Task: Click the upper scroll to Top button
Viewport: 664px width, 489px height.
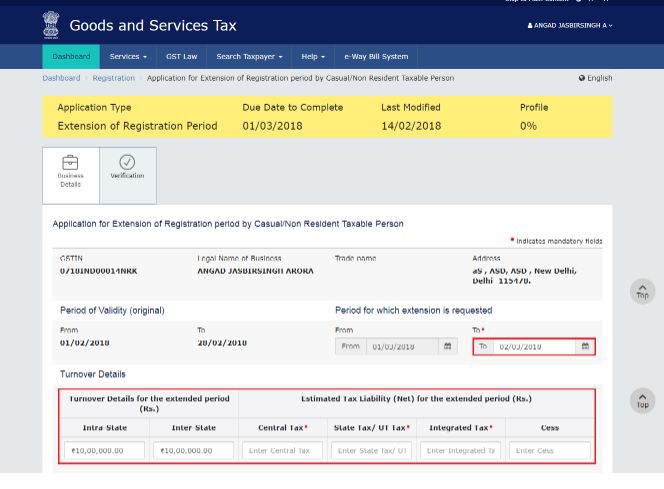Action: [642, 292]
